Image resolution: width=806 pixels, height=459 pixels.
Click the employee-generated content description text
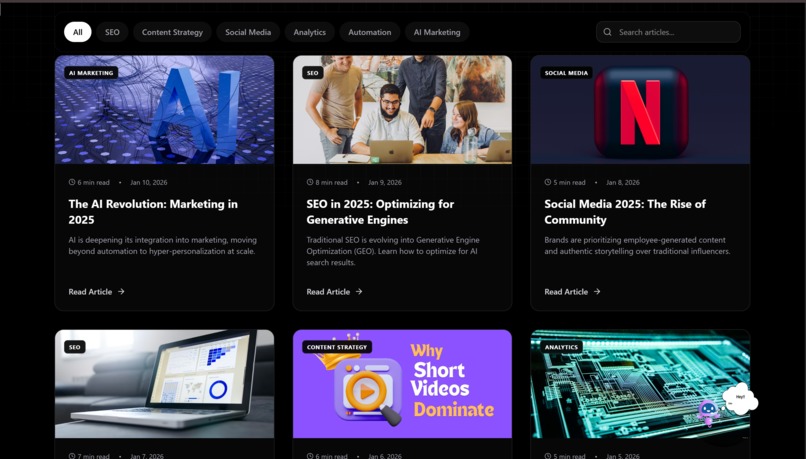pyautogui.click(x=637, y=246)
